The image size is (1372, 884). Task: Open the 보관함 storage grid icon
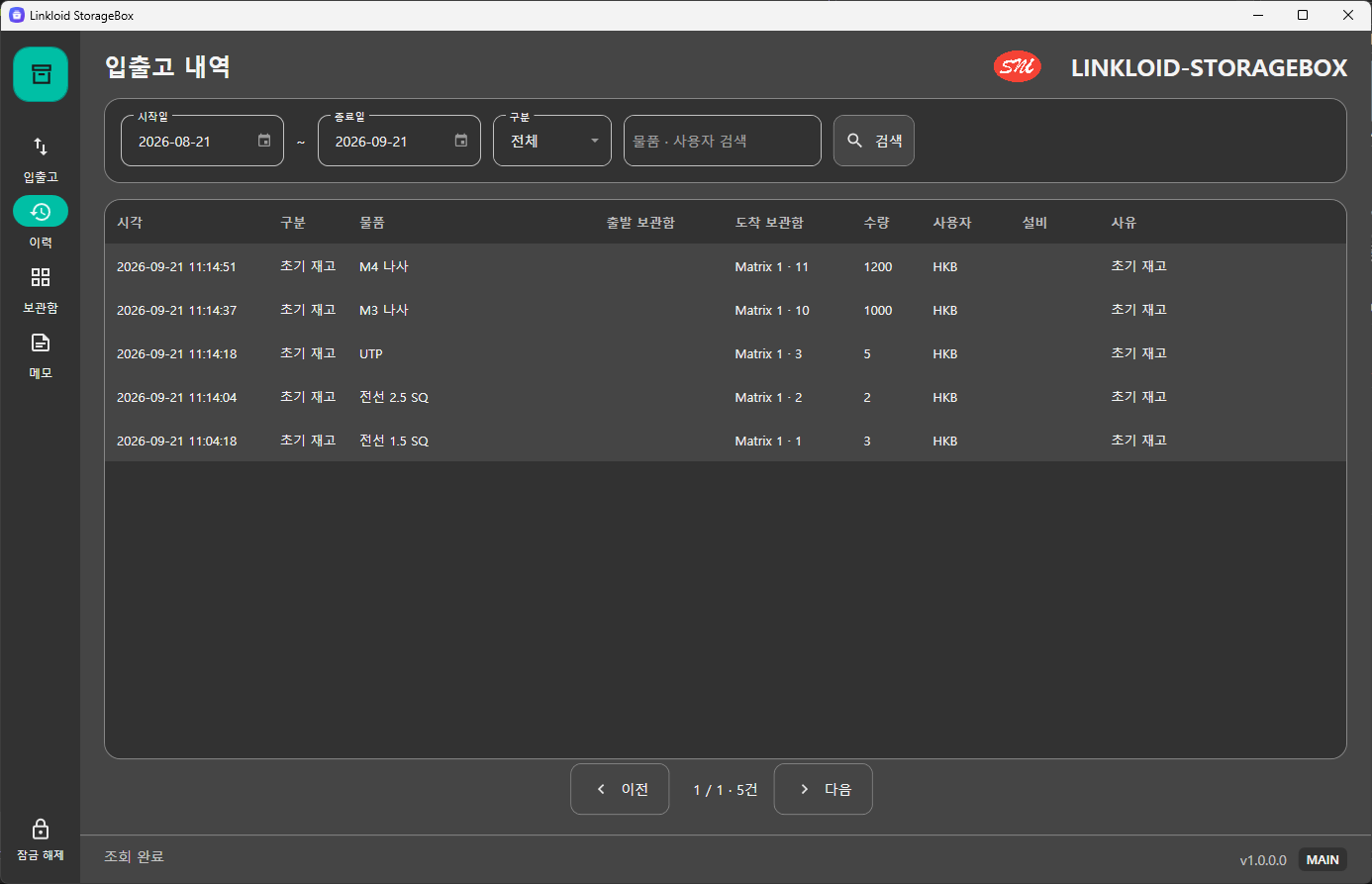41,277
